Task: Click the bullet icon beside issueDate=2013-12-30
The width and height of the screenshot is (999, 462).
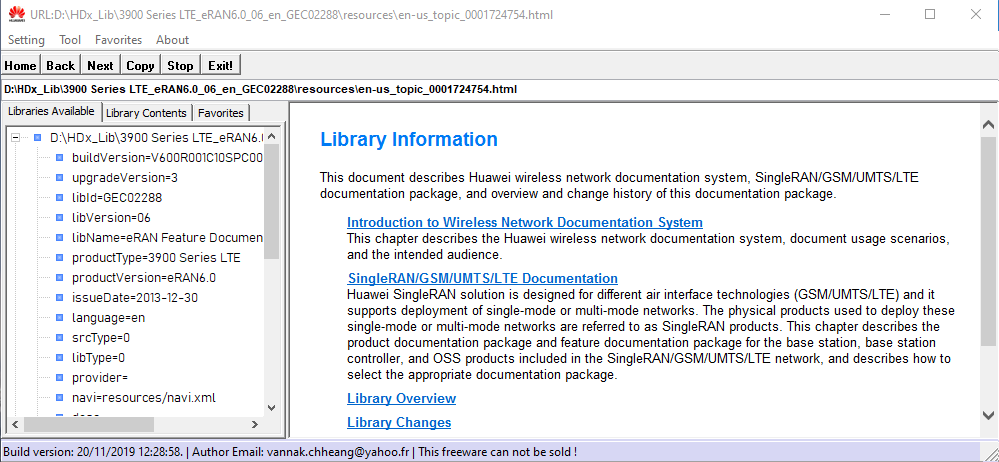Action: point(59,298)
